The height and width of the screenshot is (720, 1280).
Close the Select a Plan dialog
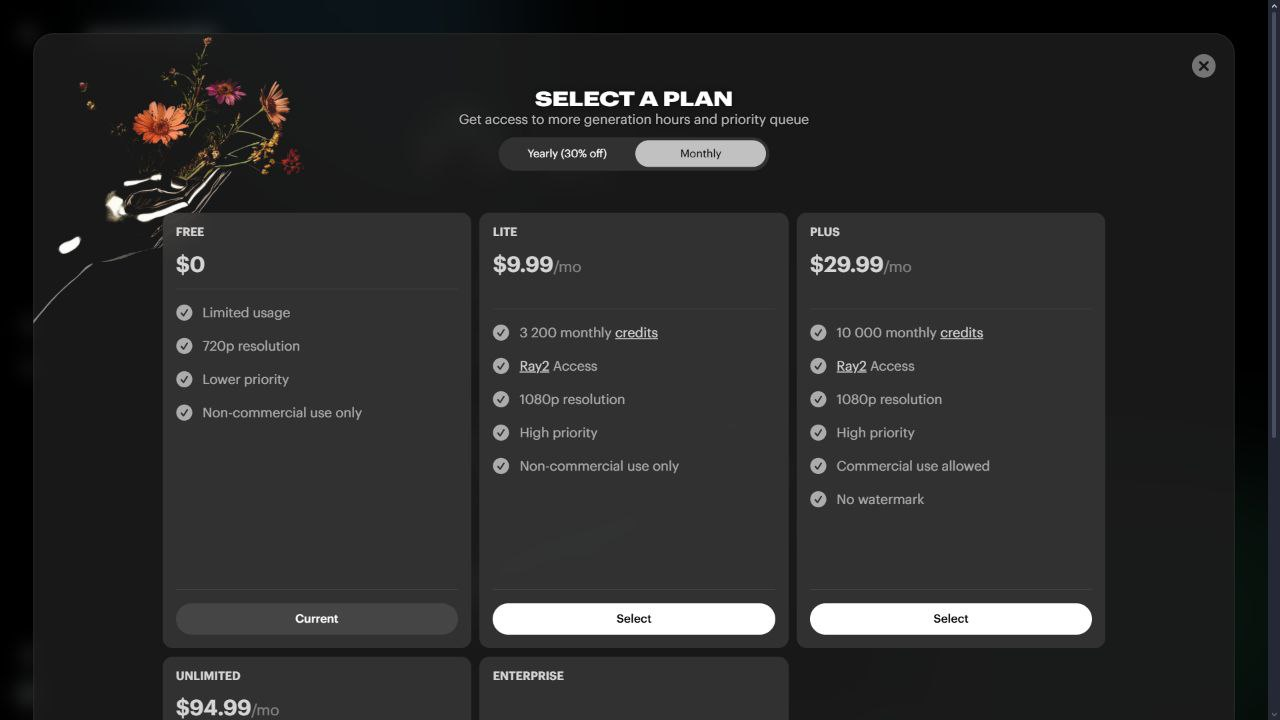1203,66
